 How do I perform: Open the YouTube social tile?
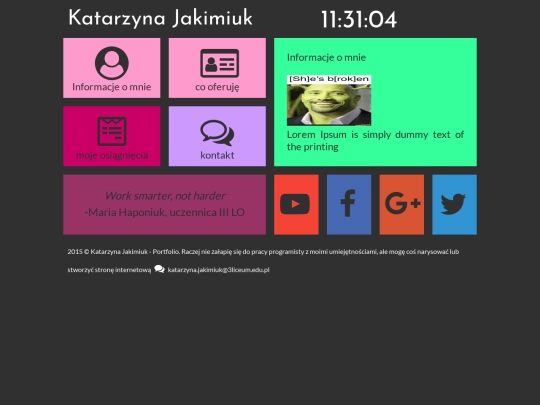(x=296, y=205)
